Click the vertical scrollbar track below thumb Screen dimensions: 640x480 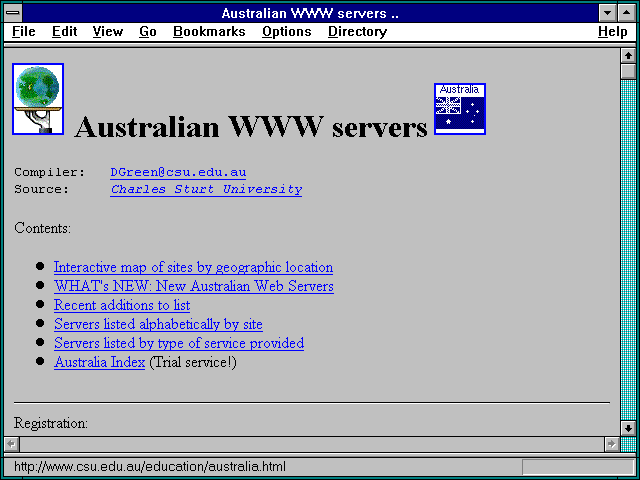tap(628, 249)
